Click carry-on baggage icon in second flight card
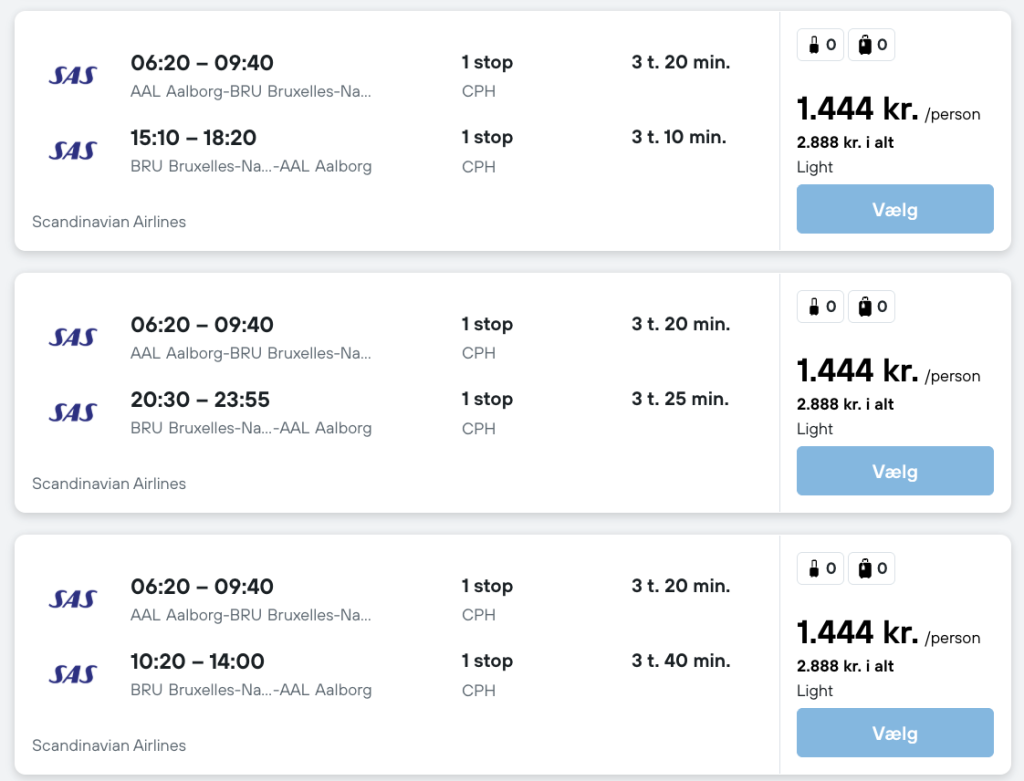 coord(814,307)
